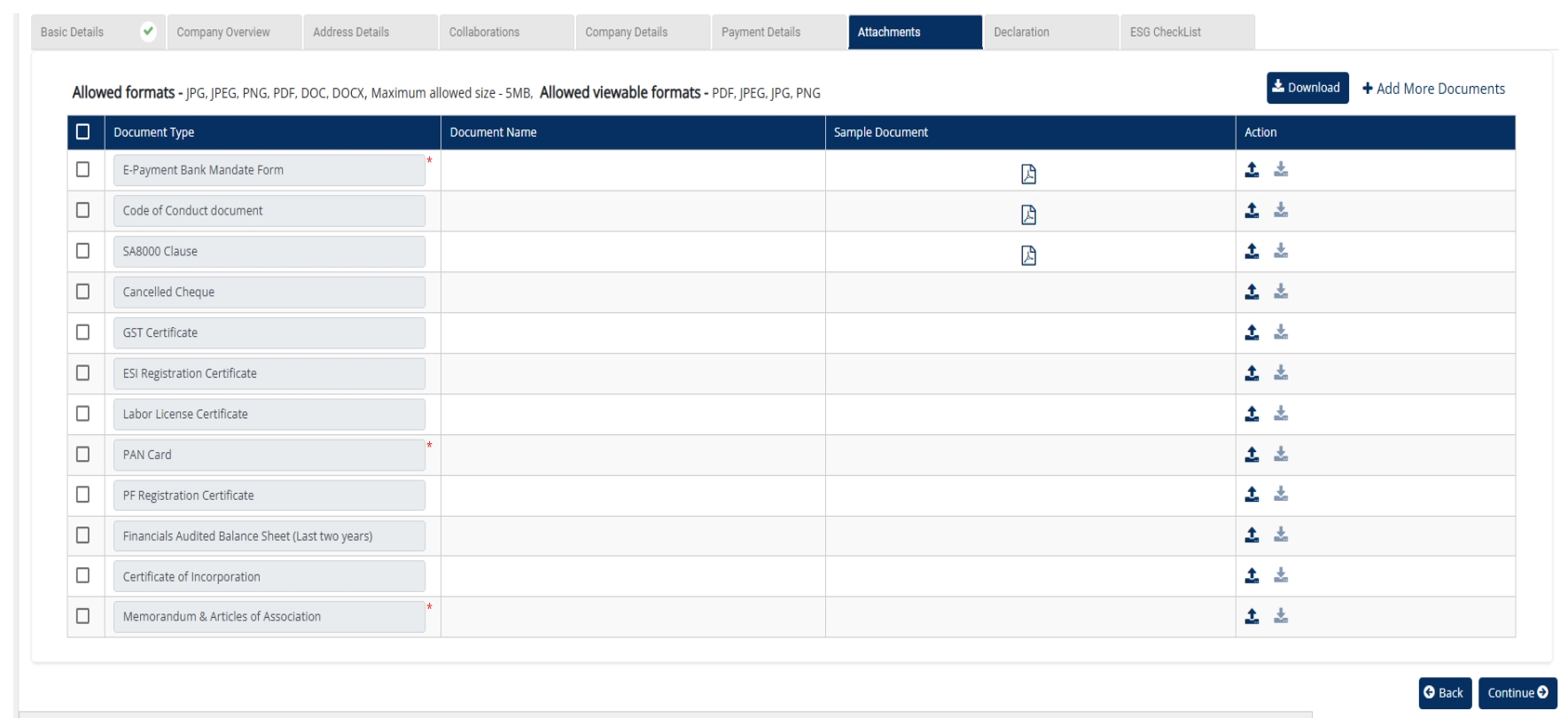Open the ESG CheckList tab

point(1188,32)
